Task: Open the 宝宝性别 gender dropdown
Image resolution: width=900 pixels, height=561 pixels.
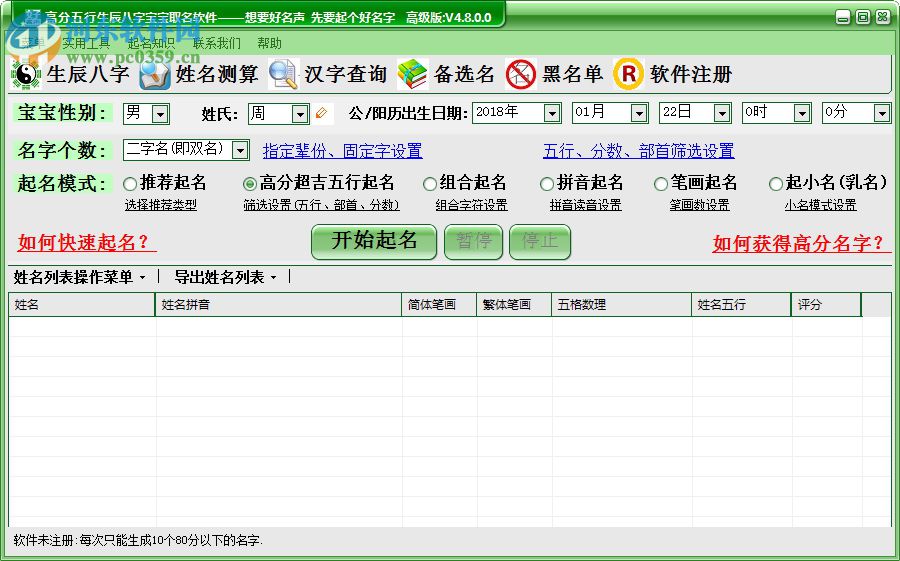Action: click(161, 114)
